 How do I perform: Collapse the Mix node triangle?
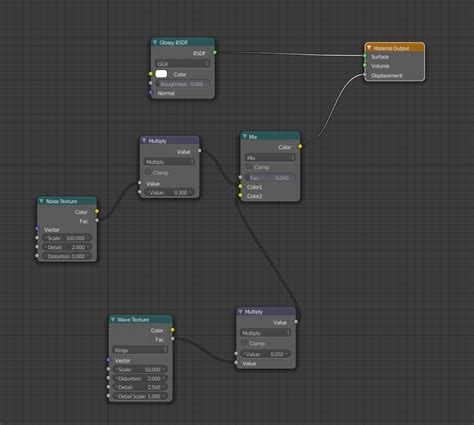click(x=245, y=136)
